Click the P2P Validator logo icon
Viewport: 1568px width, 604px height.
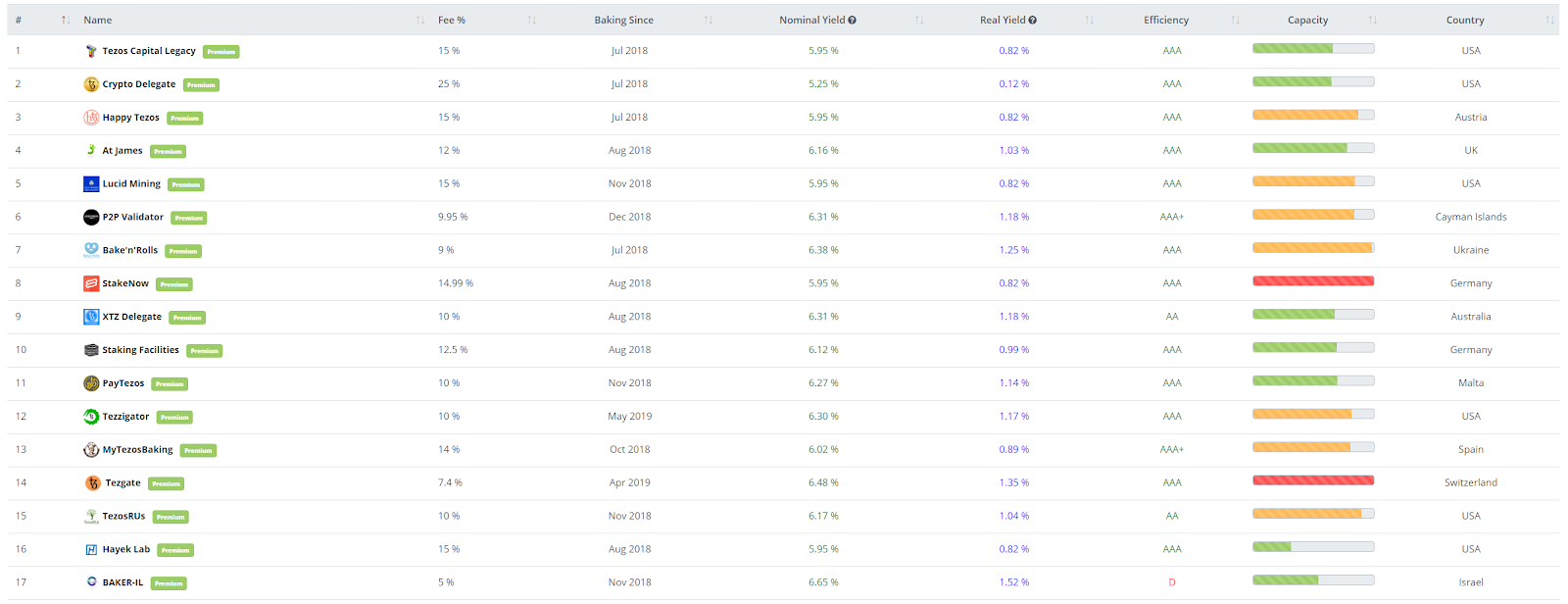click(x=91, y=218)
